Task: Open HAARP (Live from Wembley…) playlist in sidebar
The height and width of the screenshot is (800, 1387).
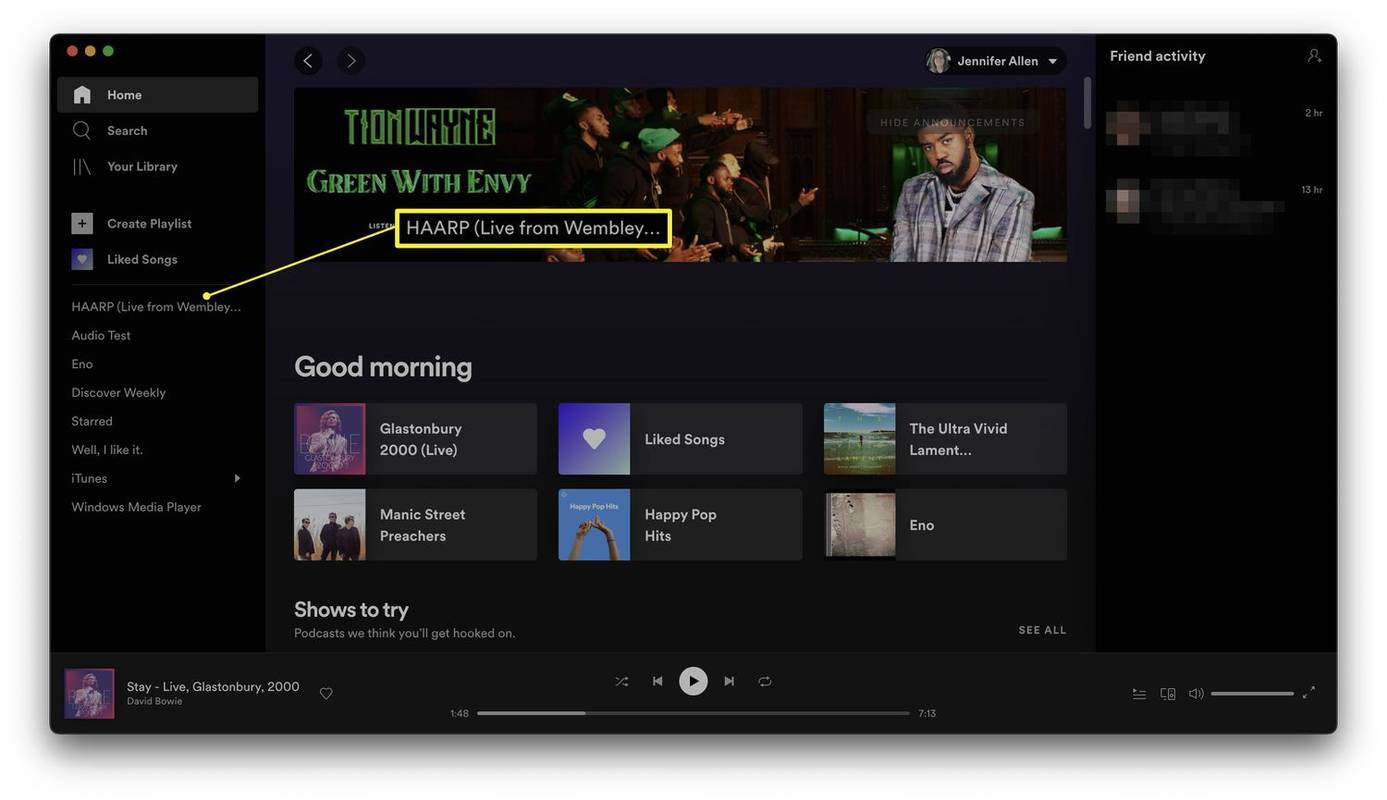Action: pyautogui.click(x=156, y=307)
